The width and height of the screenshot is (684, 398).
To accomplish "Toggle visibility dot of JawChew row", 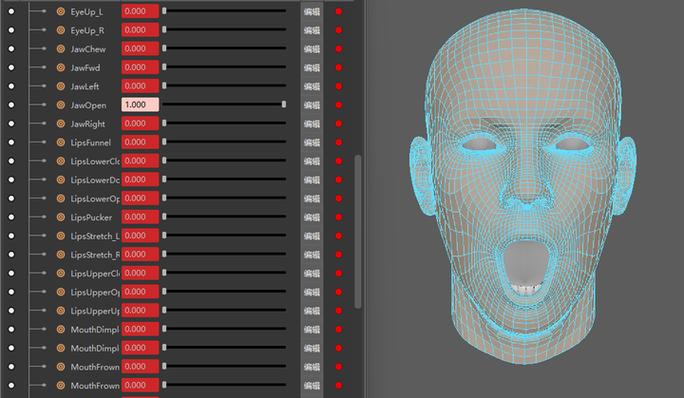I will [11, 49].
